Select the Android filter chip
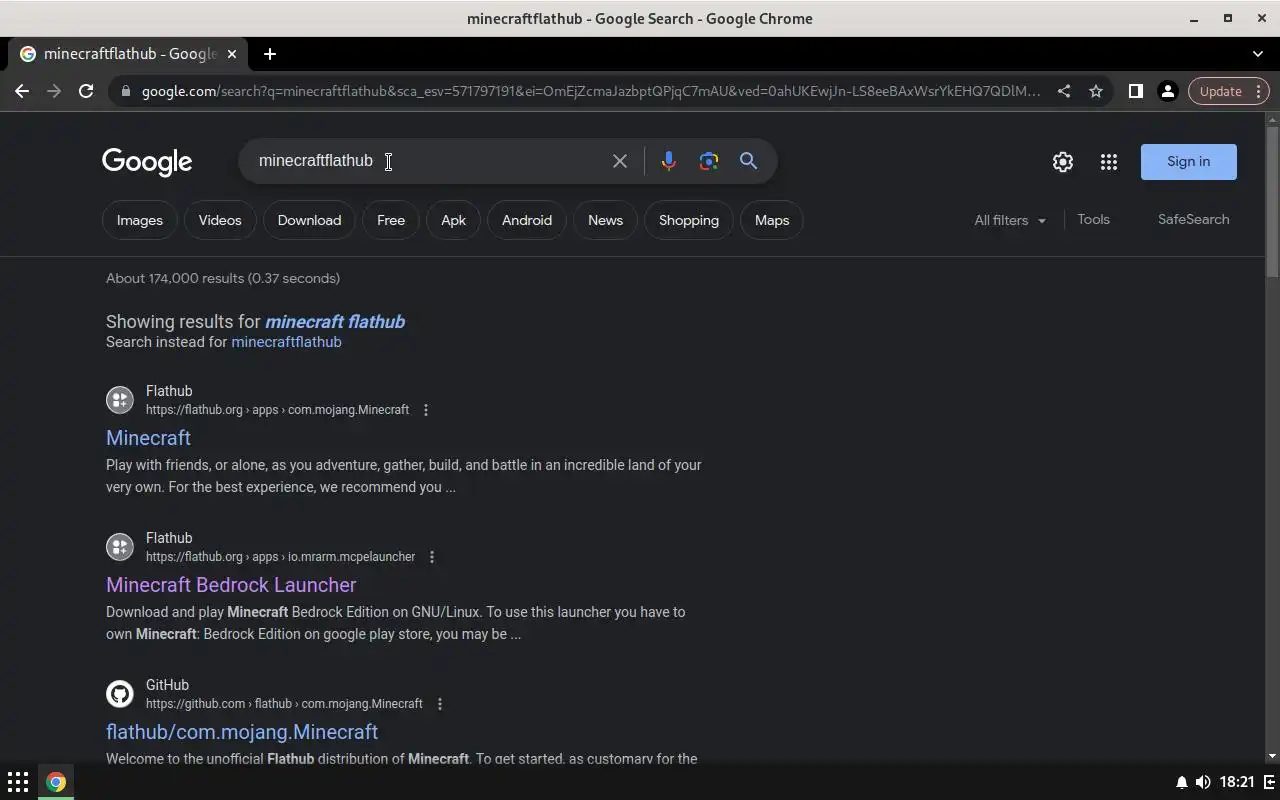The width and height of the screenshot is (1280, 800). 527,220
